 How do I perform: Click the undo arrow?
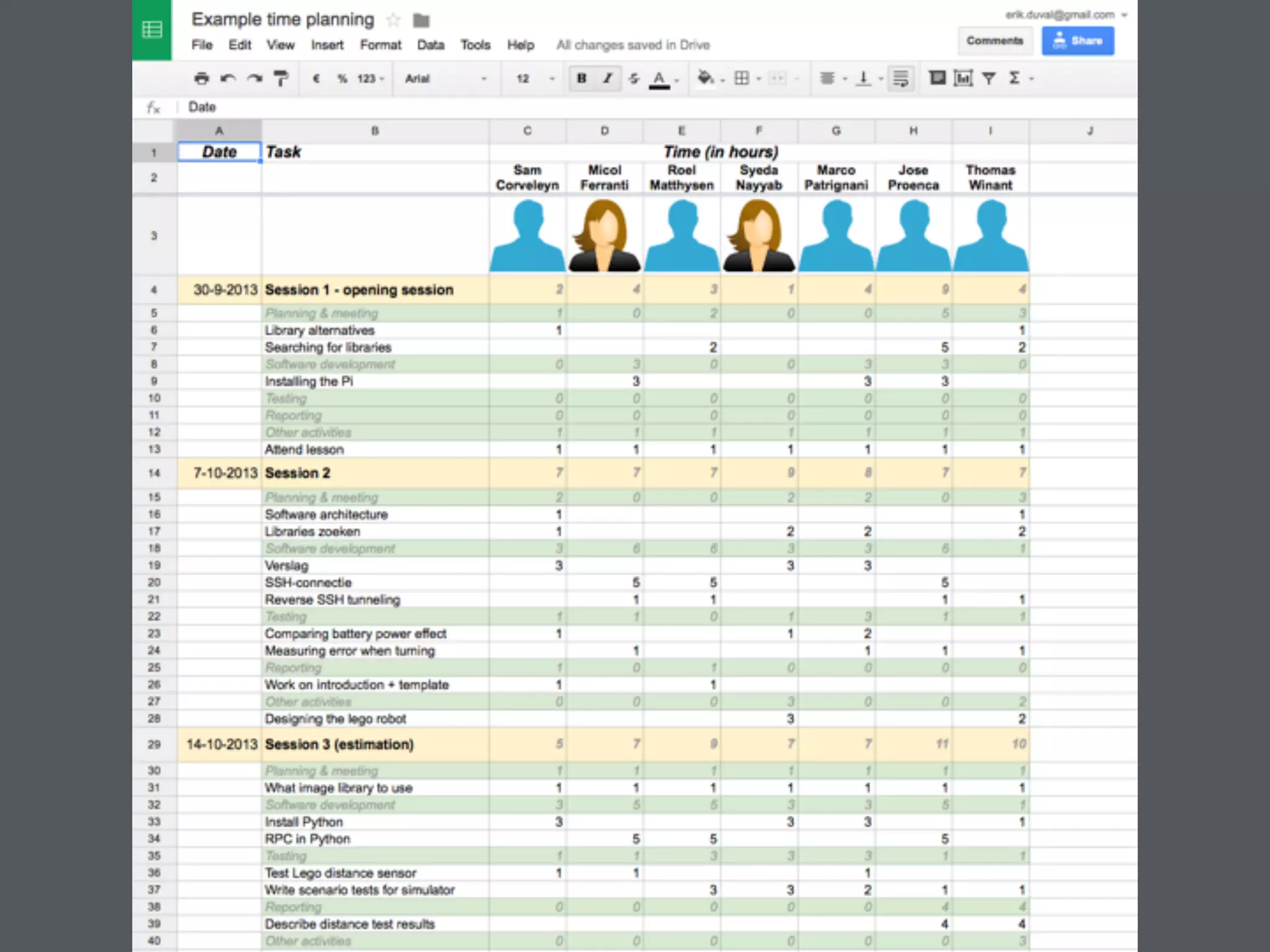pos(228,79)
